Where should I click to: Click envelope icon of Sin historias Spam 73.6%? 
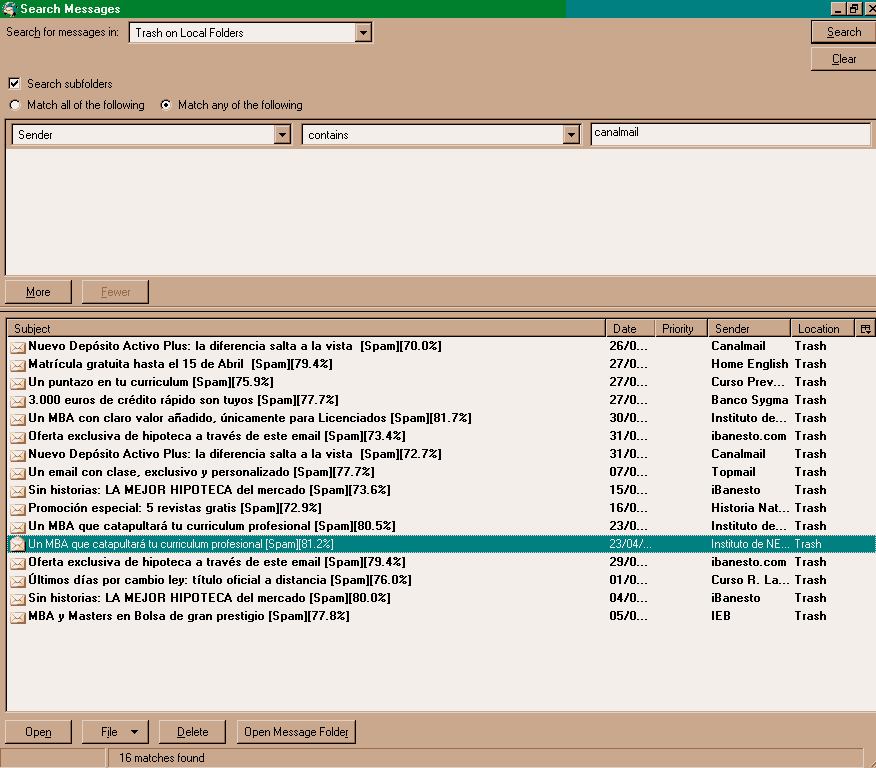click(18, 490)
